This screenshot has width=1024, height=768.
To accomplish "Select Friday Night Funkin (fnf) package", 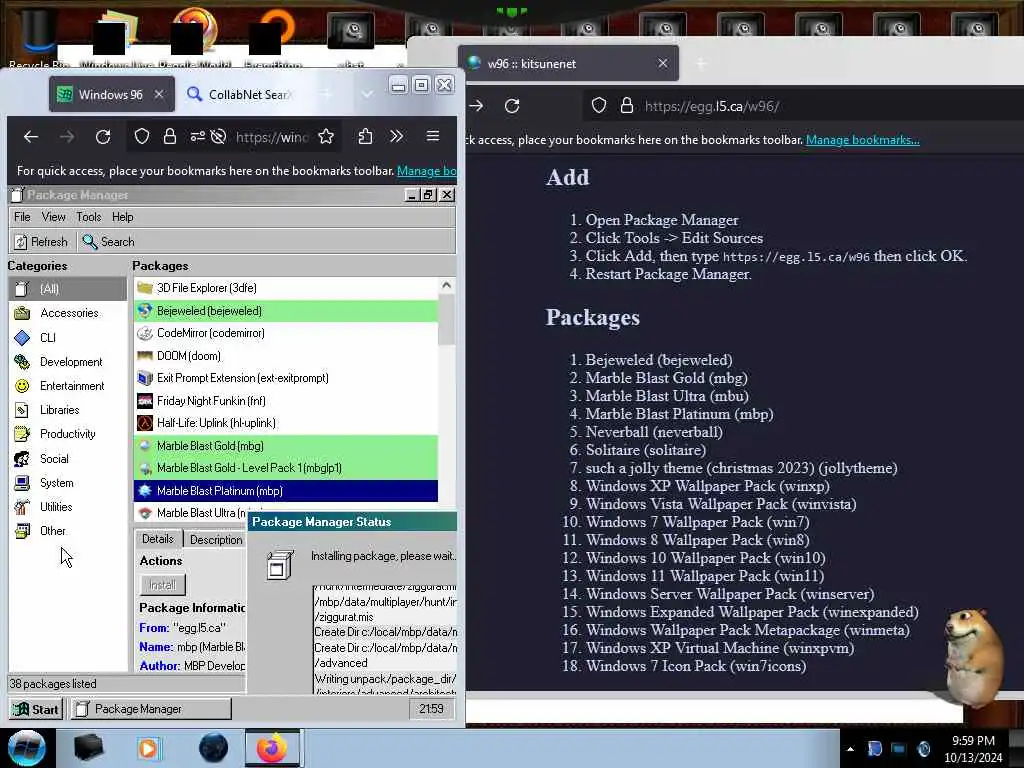I will (285, 401).
